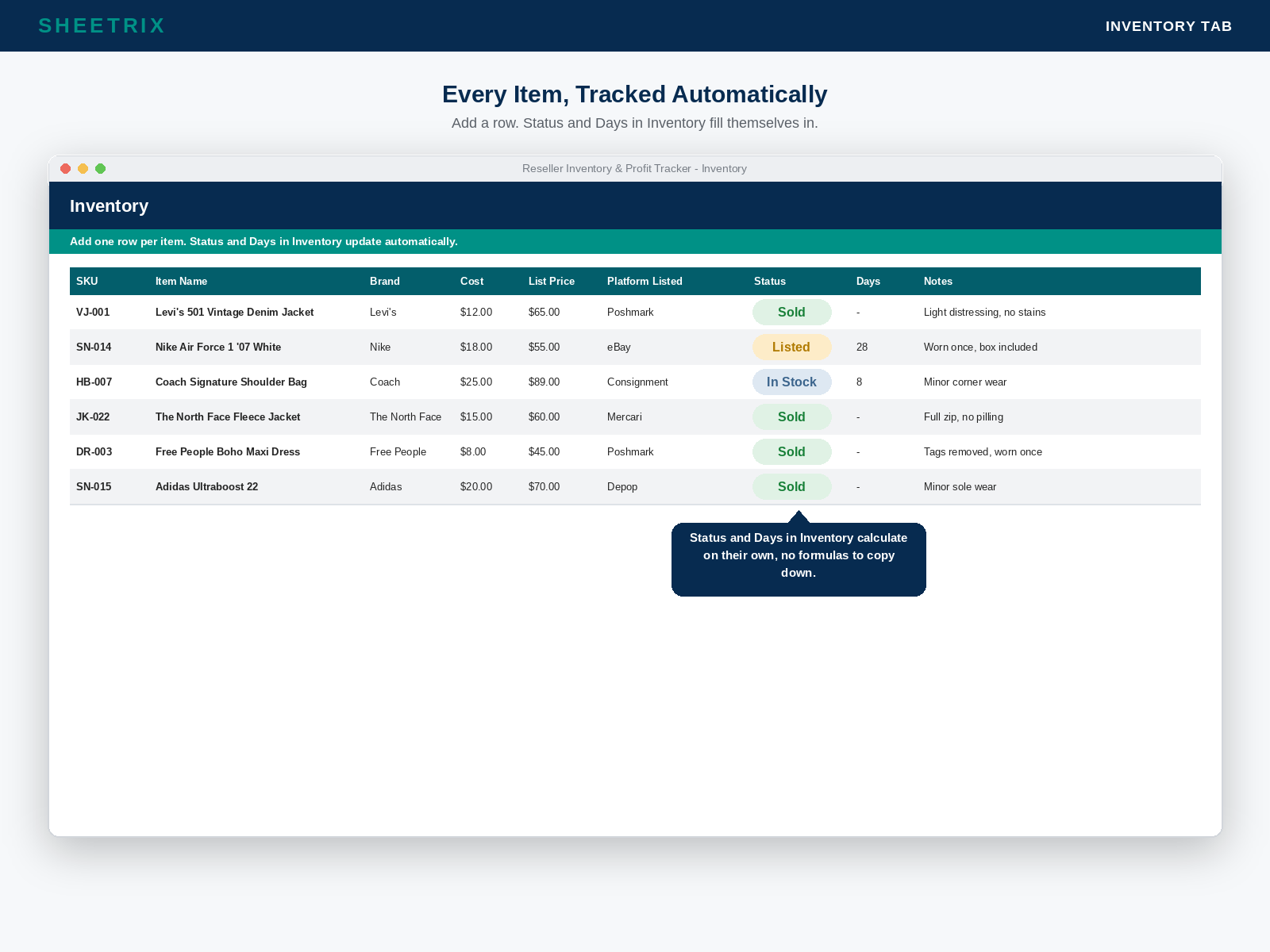The width and height of the screenshot is (1270, 952).
Task: Select the Platform Listed column header
Action: 645,281
